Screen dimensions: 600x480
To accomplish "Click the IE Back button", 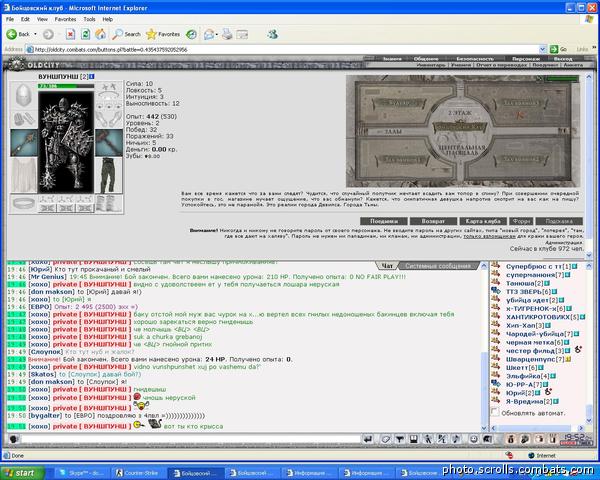I will coord(18,33).
